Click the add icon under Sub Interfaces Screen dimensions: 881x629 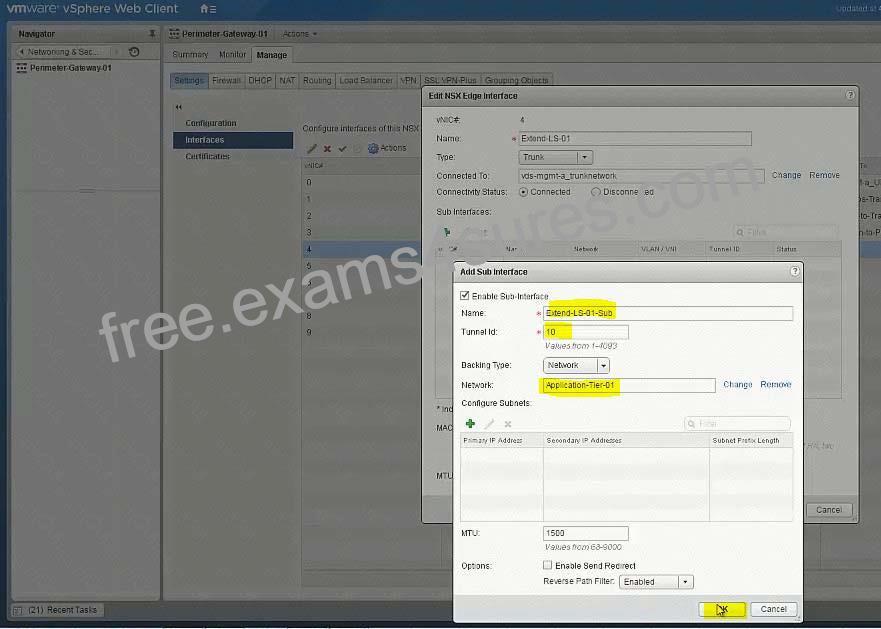tap(447, 232)
